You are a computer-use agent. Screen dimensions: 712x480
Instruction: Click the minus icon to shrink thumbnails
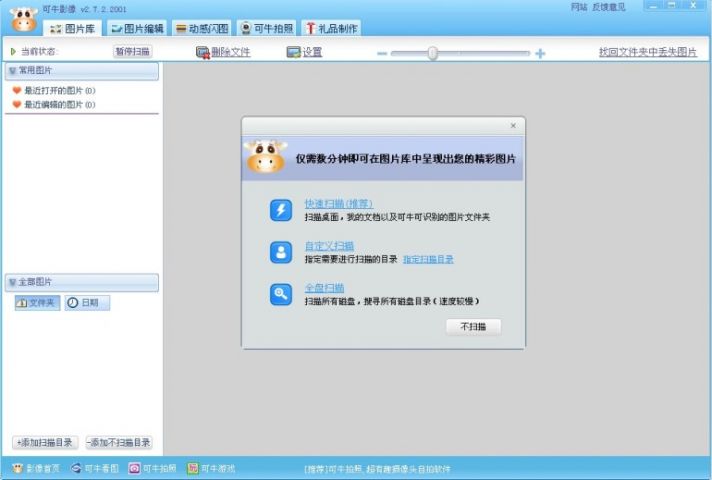pos(382,54)
